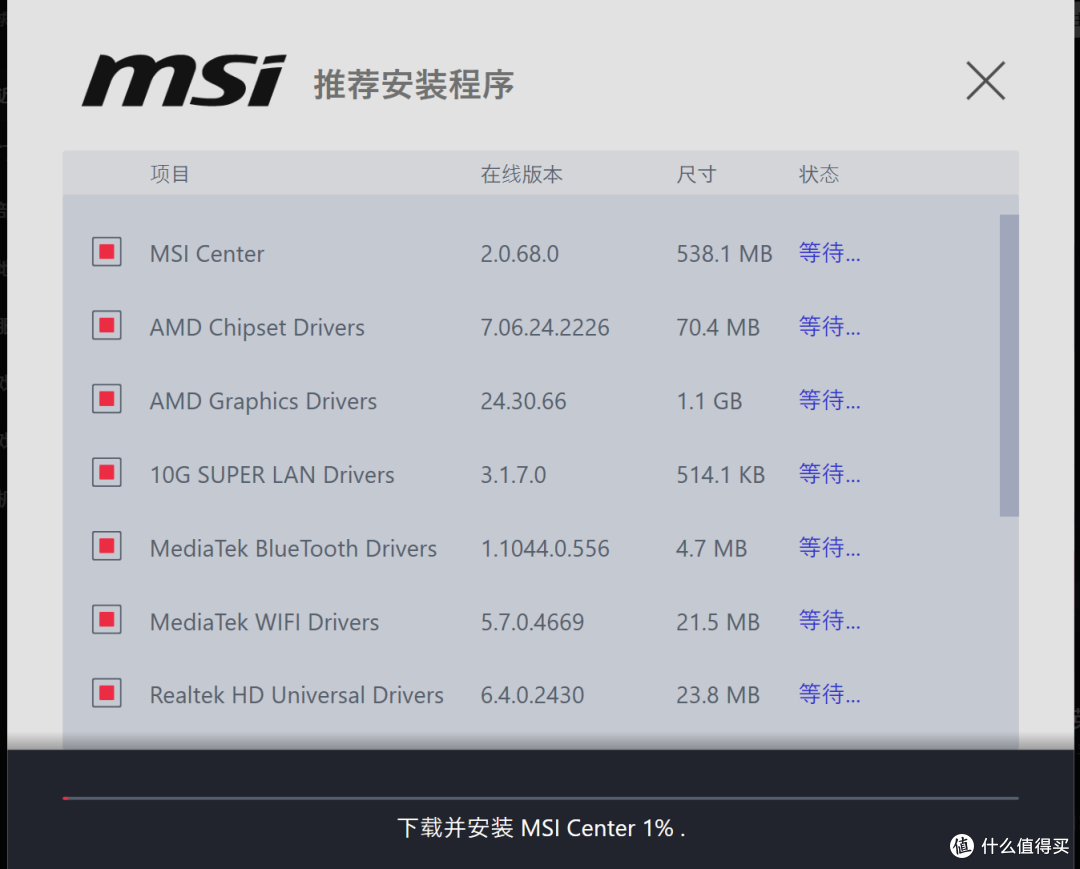Click version 6.4.0.2430

pyautogui.click(x=532, y=695)
